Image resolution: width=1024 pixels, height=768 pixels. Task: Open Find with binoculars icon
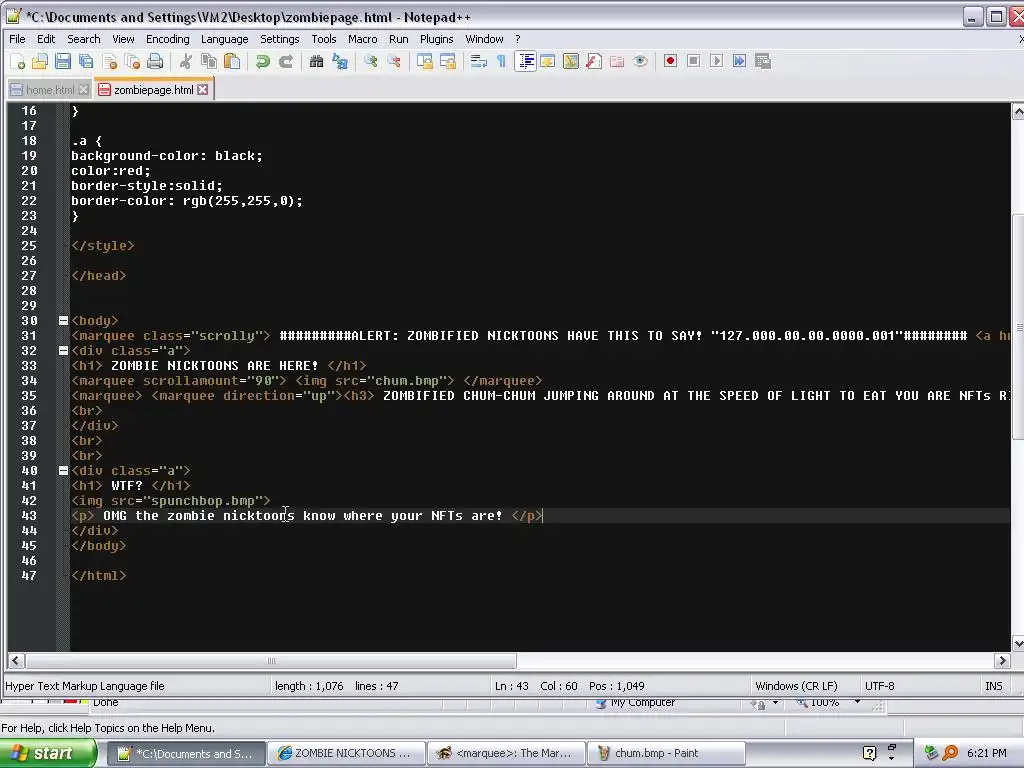317,61
